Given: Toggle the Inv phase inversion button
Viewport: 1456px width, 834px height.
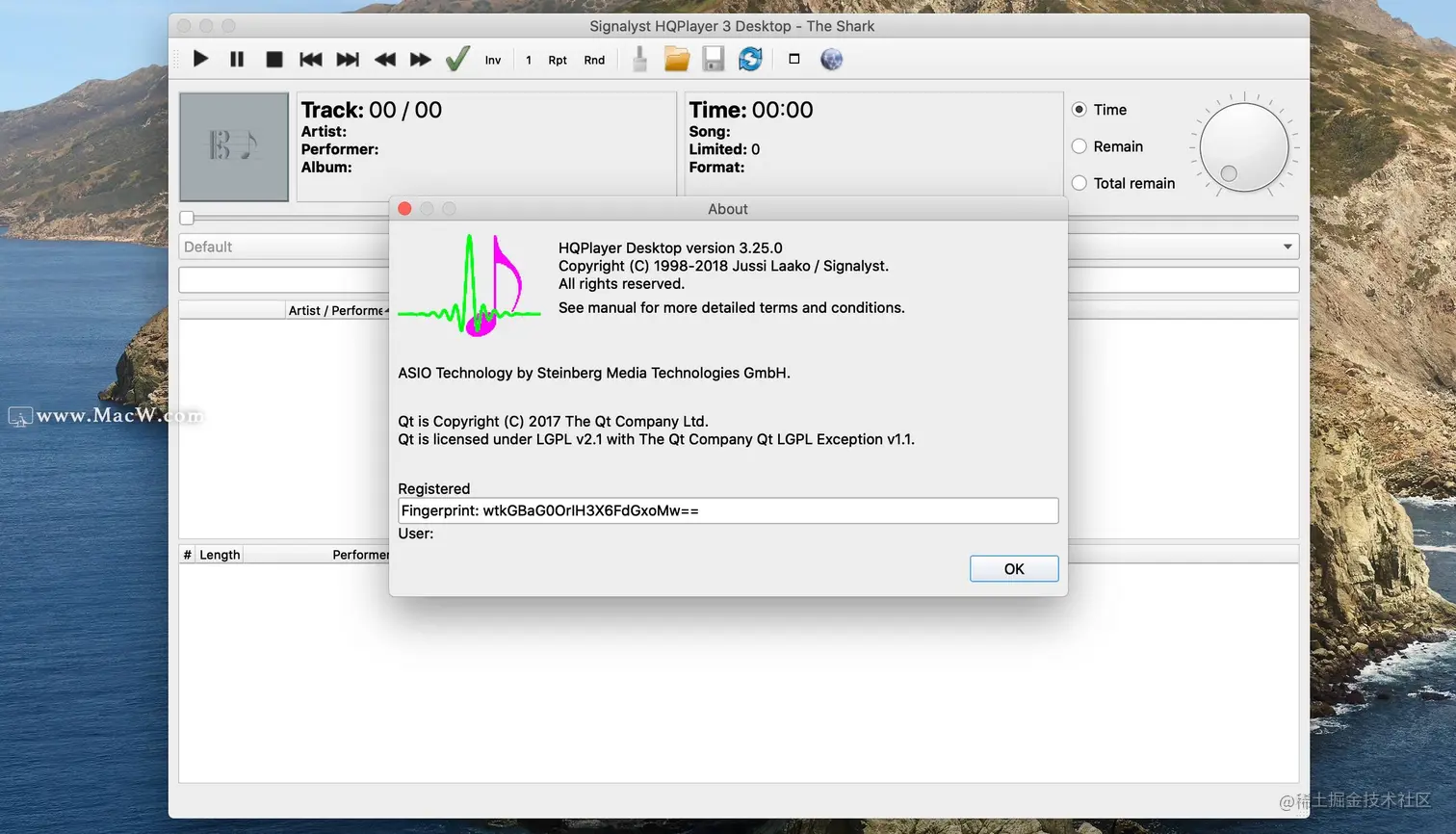Looking at the screenshot, I should click(493, 60).
